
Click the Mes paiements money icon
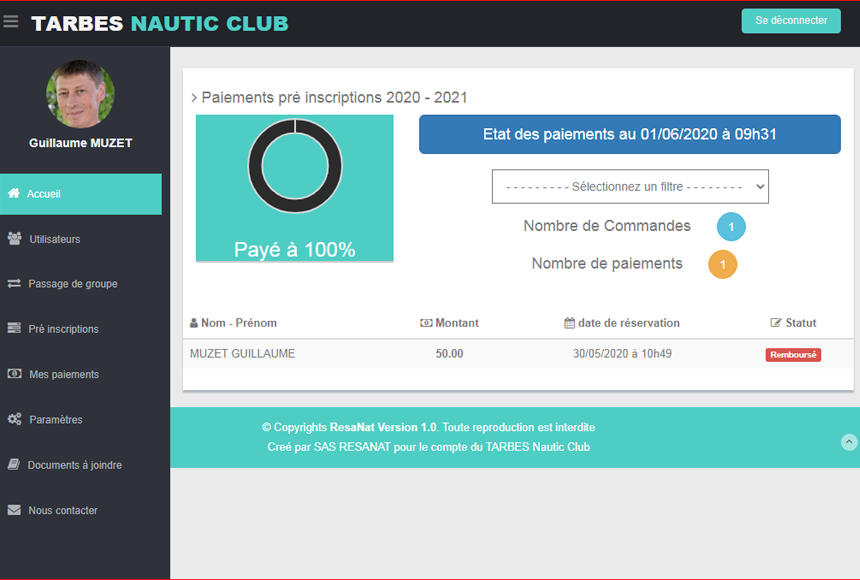tap(14, 374)
